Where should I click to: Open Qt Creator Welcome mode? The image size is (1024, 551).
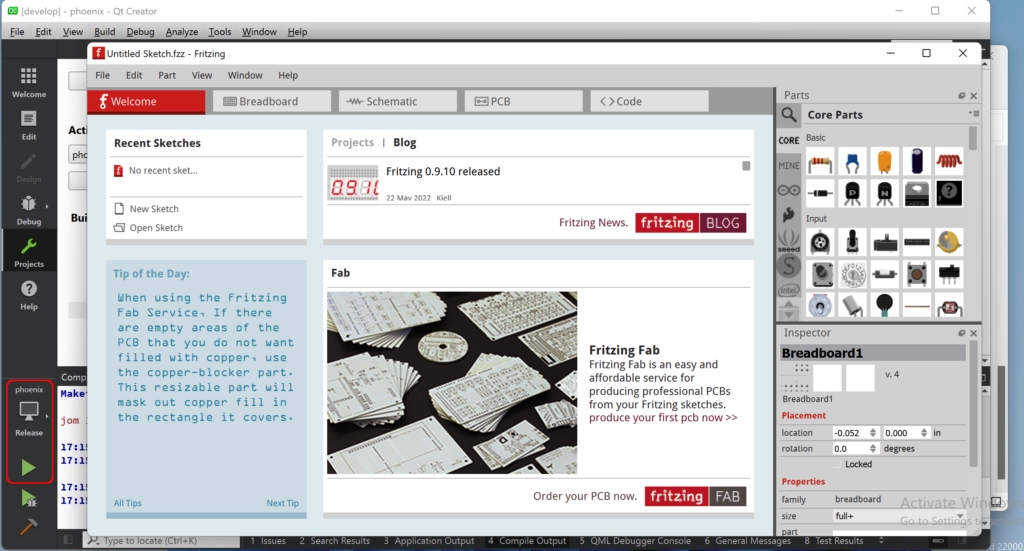(29, 82)
